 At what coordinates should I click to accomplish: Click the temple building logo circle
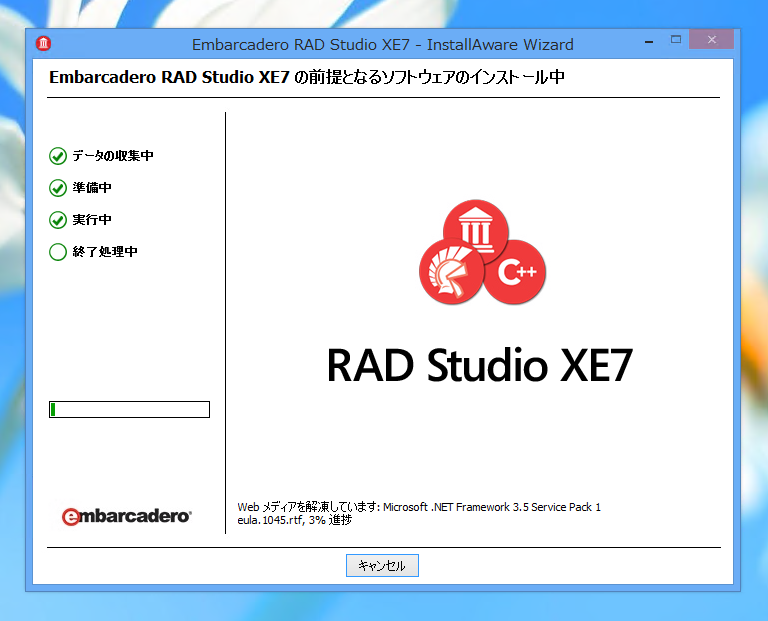click(x=476, y=231)
